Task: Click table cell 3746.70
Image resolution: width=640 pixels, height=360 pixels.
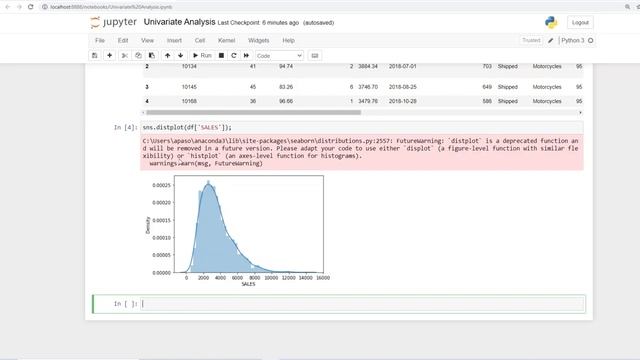Action: point(368,87)
